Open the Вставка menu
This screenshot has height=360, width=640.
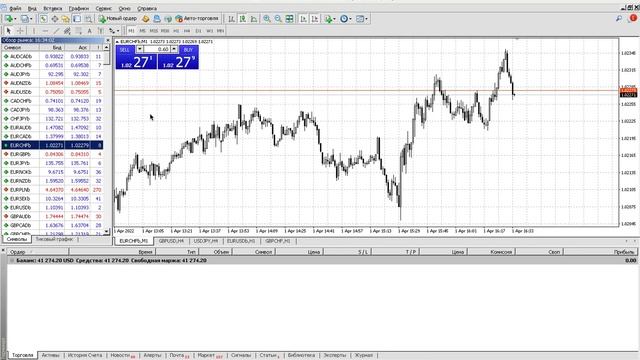coord(53,8)
